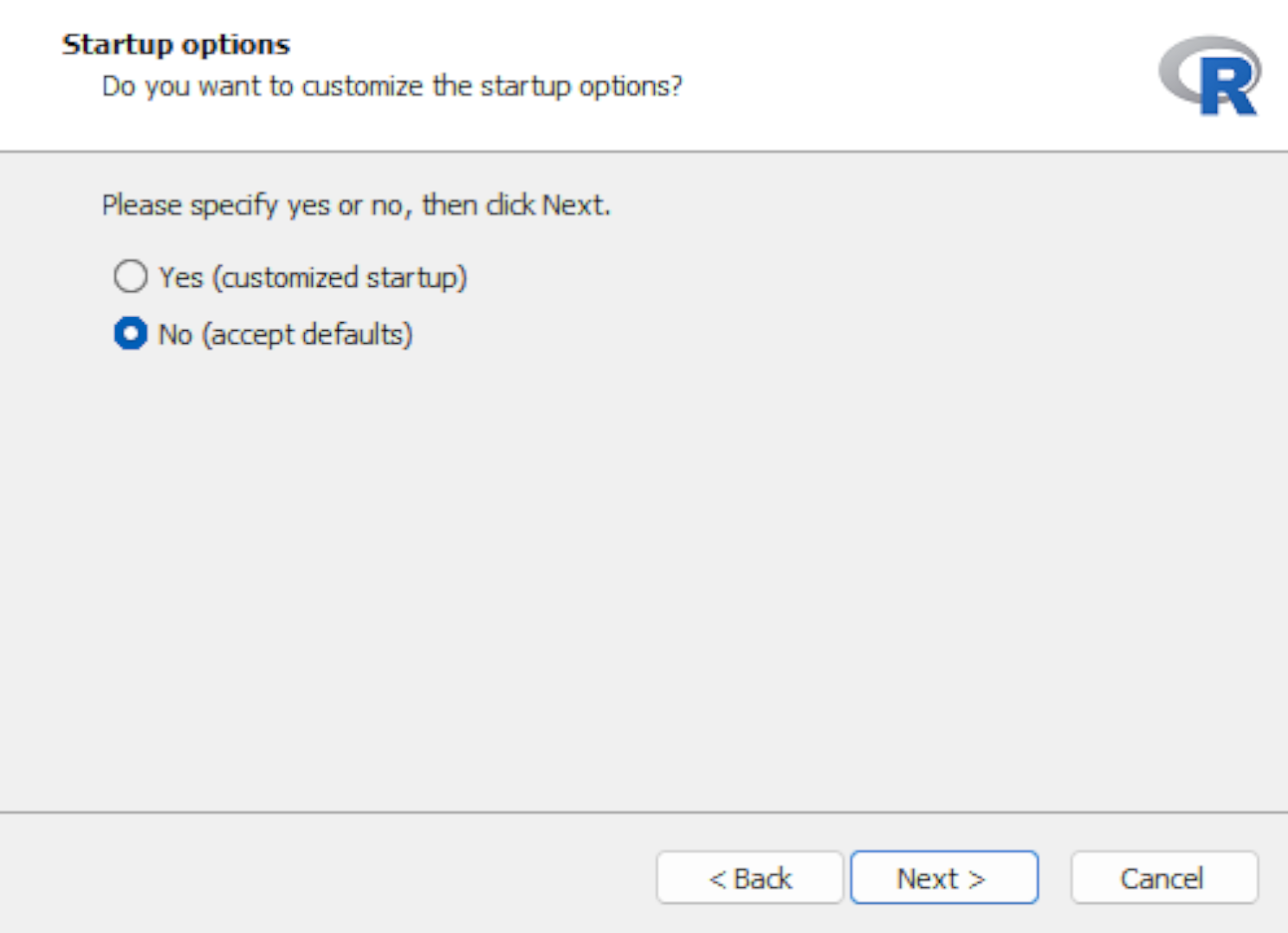The height and width of the screenshot is (933, 1288).
Task: Proceed by pressing the "Next >" button
Action: [944, 878]
